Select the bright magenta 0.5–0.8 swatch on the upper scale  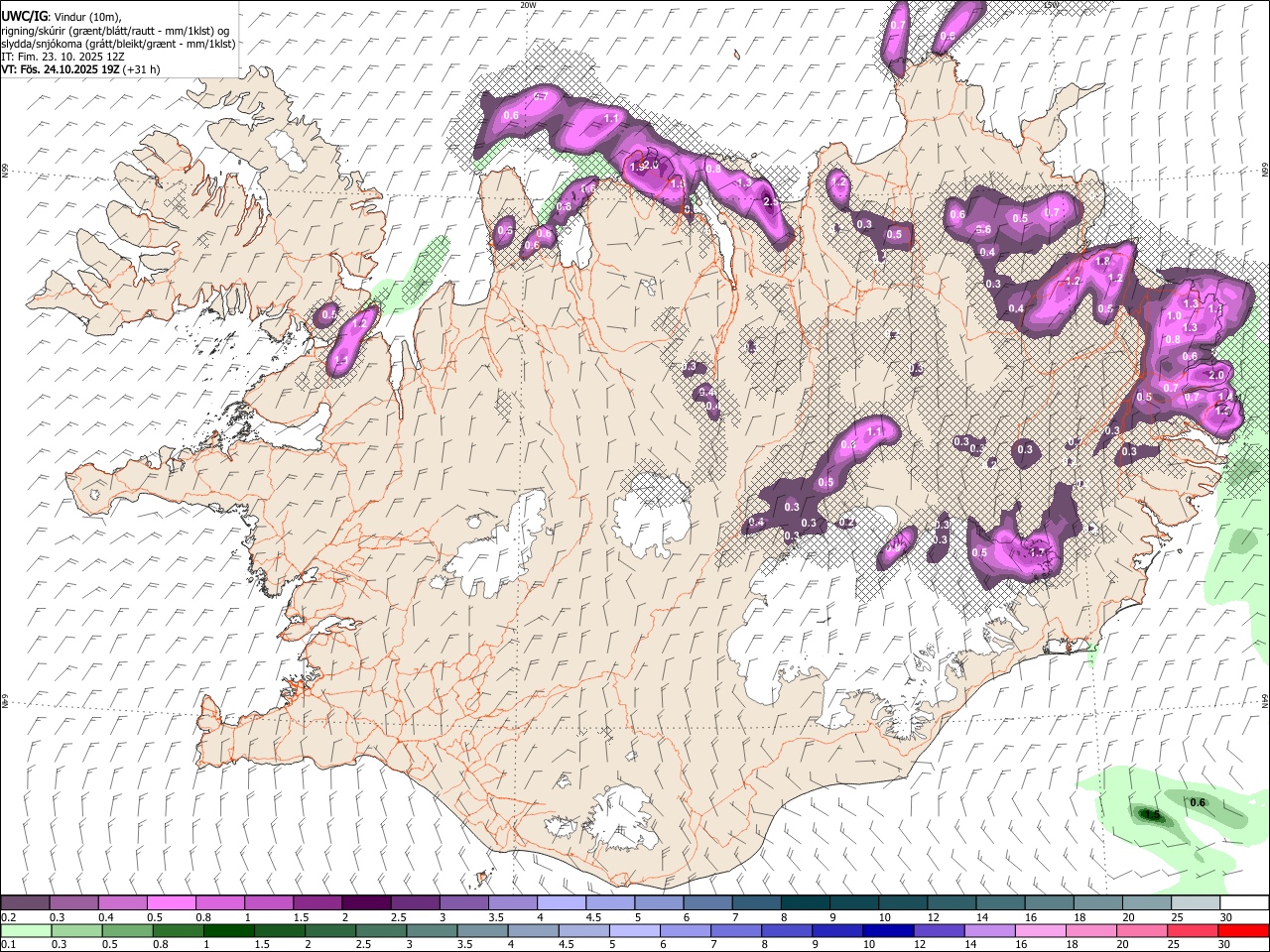pos(172,903)
